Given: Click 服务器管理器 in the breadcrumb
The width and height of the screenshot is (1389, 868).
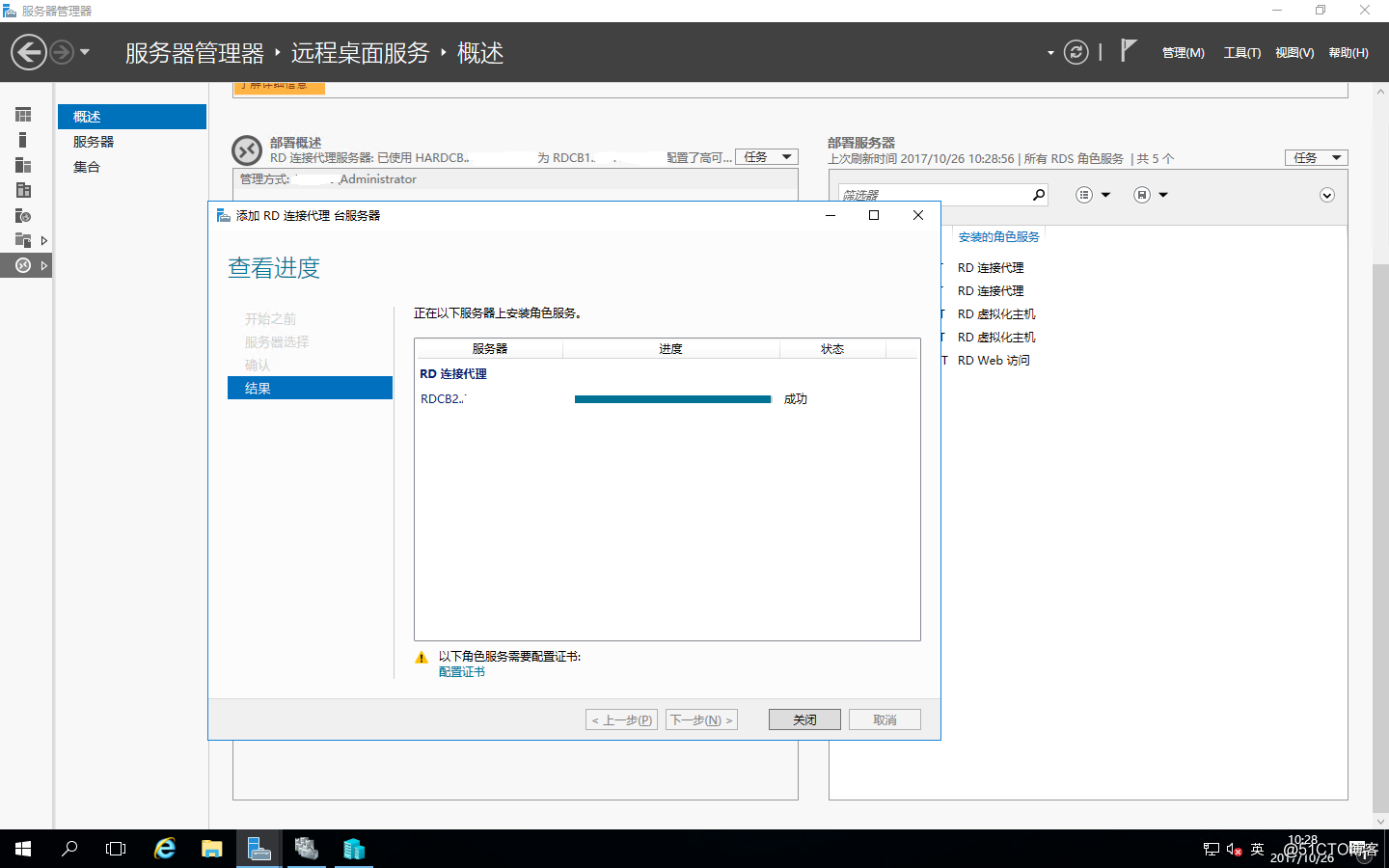Looking at the screenshot, I should tap(195, 53).
